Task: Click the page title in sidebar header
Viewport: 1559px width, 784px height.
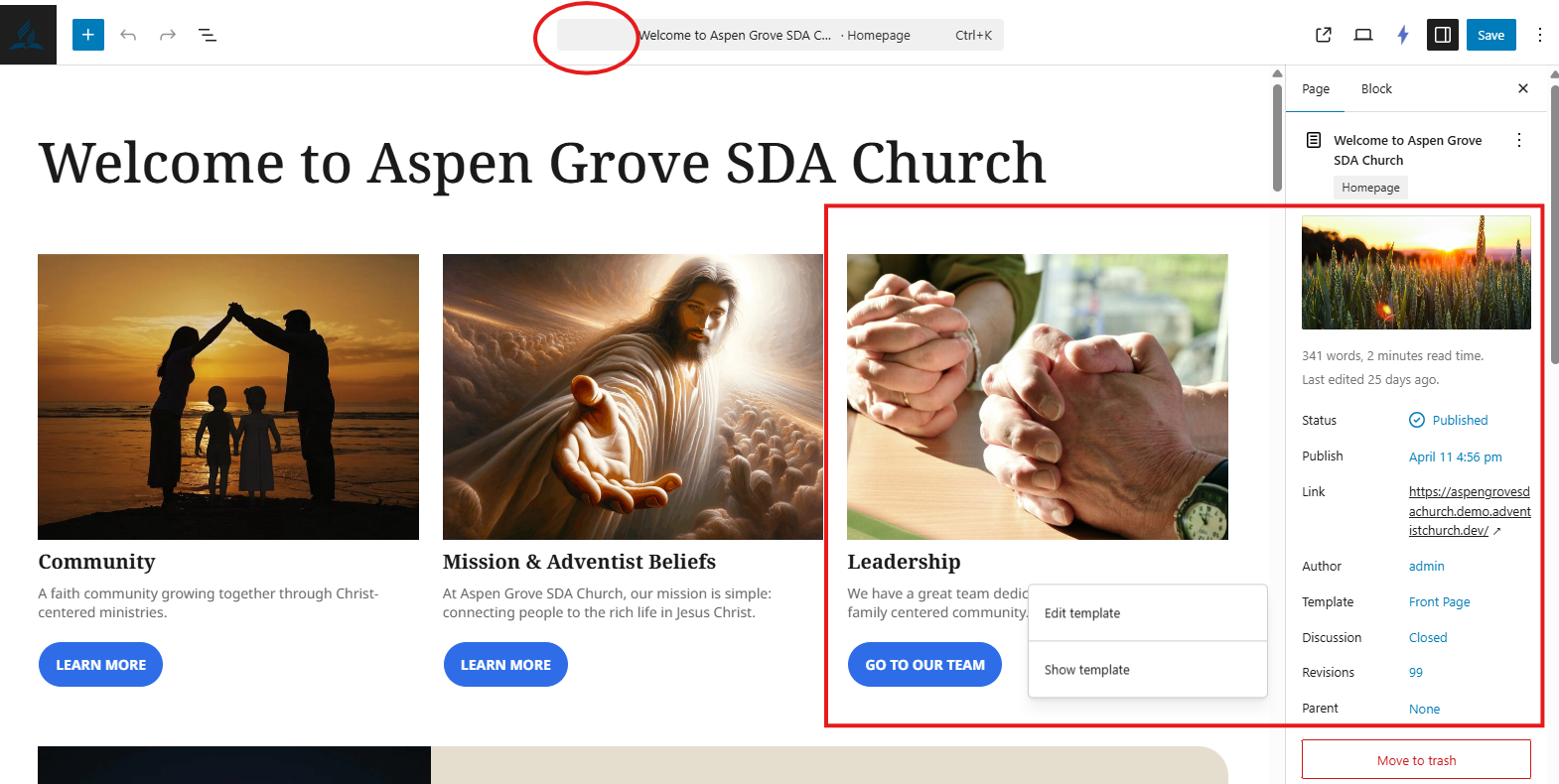Action: (x=1408, y=150)
